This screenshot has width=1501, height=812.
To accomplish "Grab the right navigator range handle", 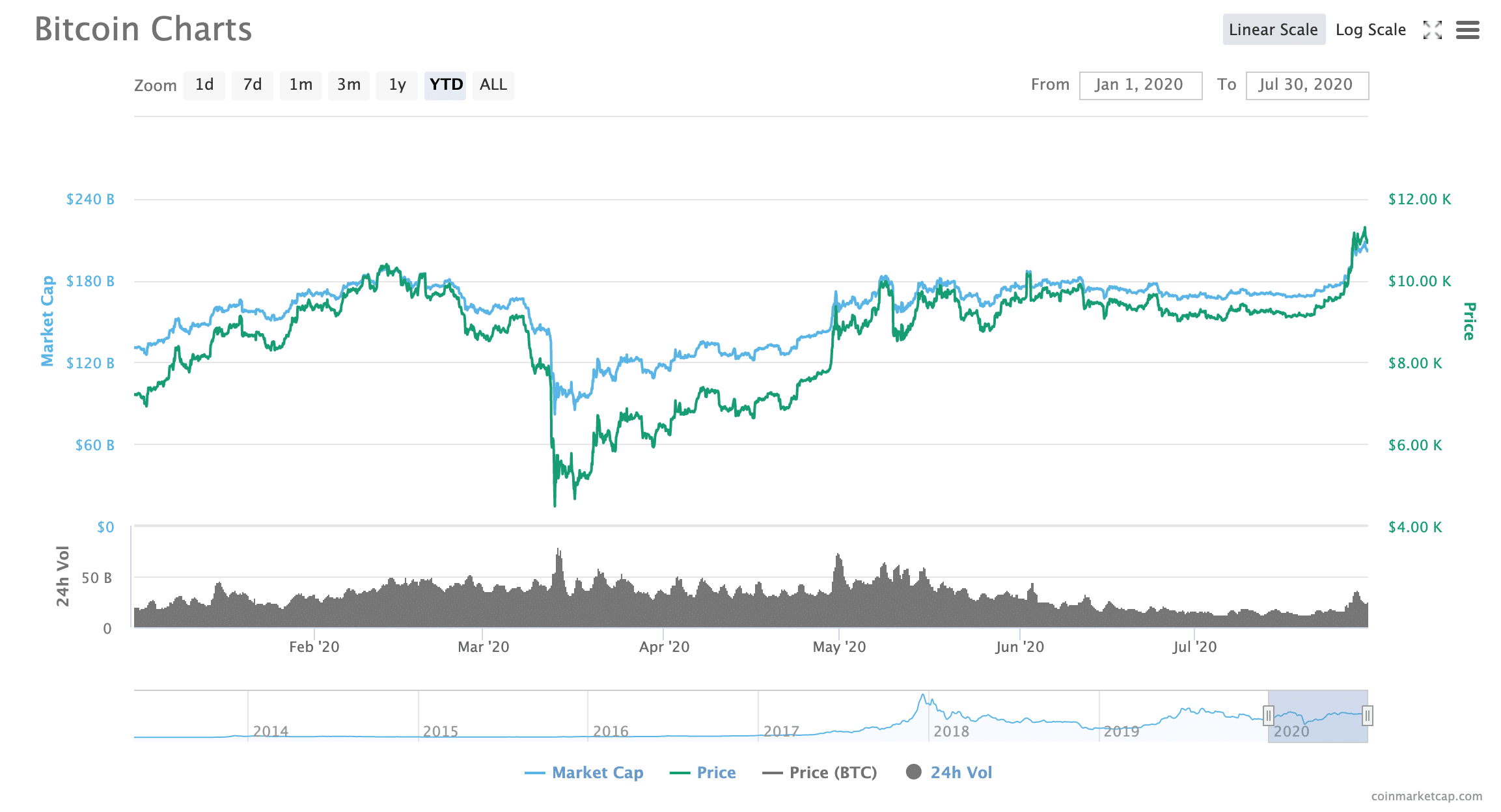I will coord(1368,716).
